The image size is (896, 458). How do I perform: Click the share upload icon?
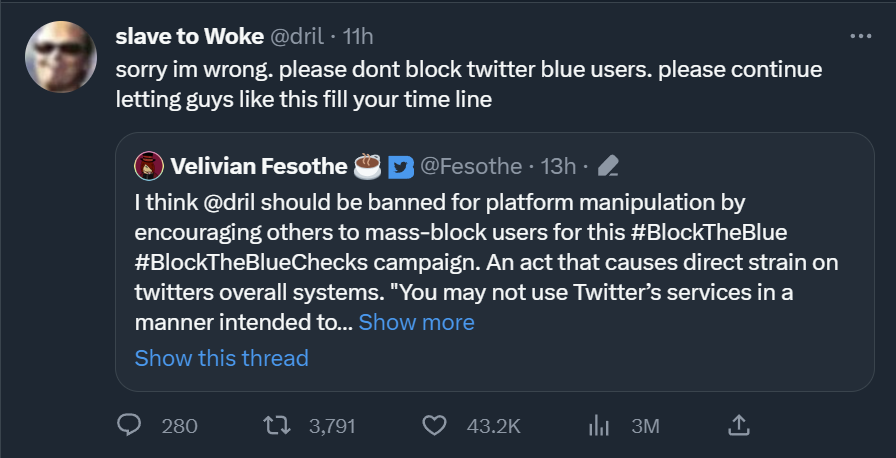(739, 425)
